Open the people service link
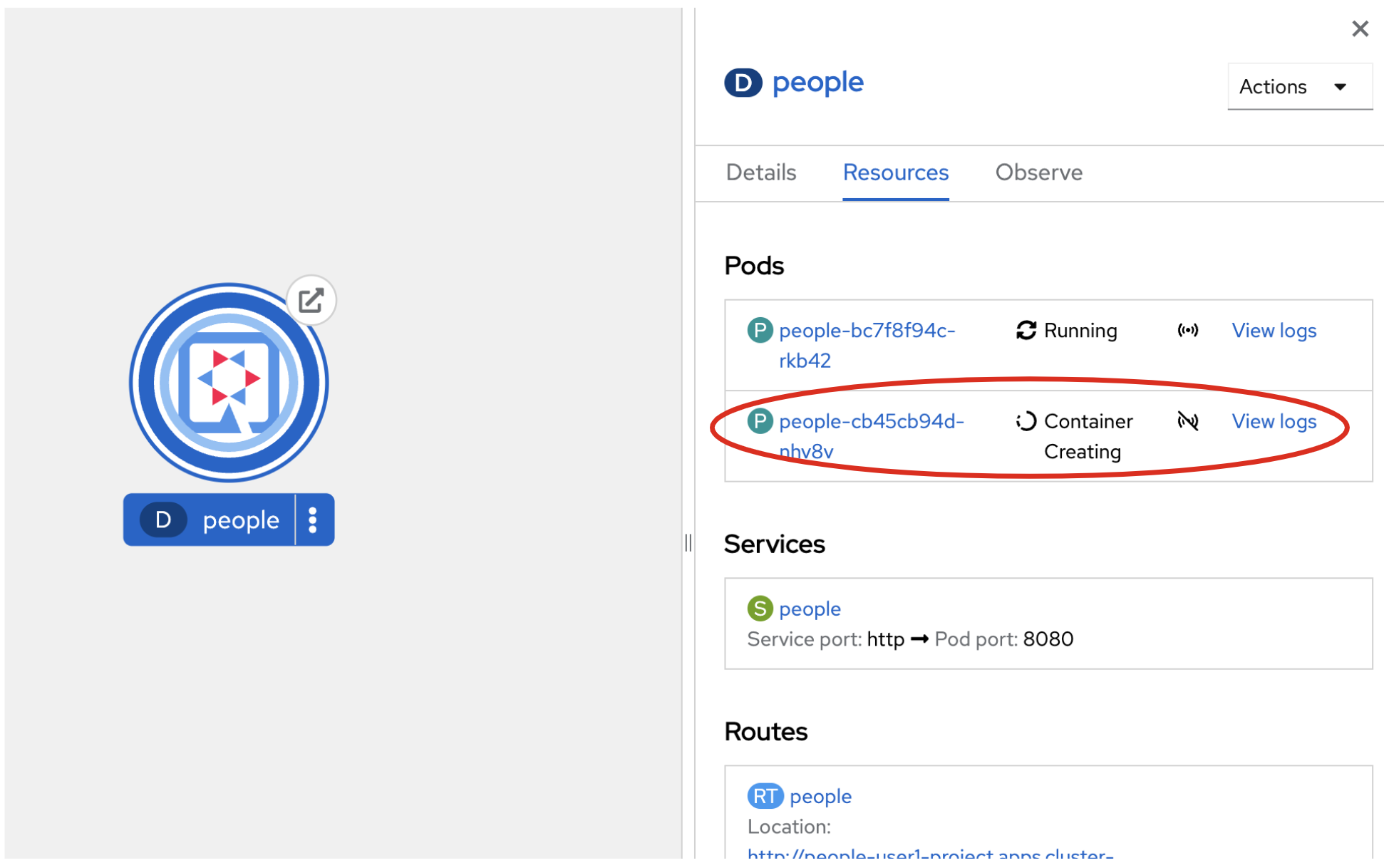Image resolution: width=1384 pixels, height=868 pixels. click(810, 609)
